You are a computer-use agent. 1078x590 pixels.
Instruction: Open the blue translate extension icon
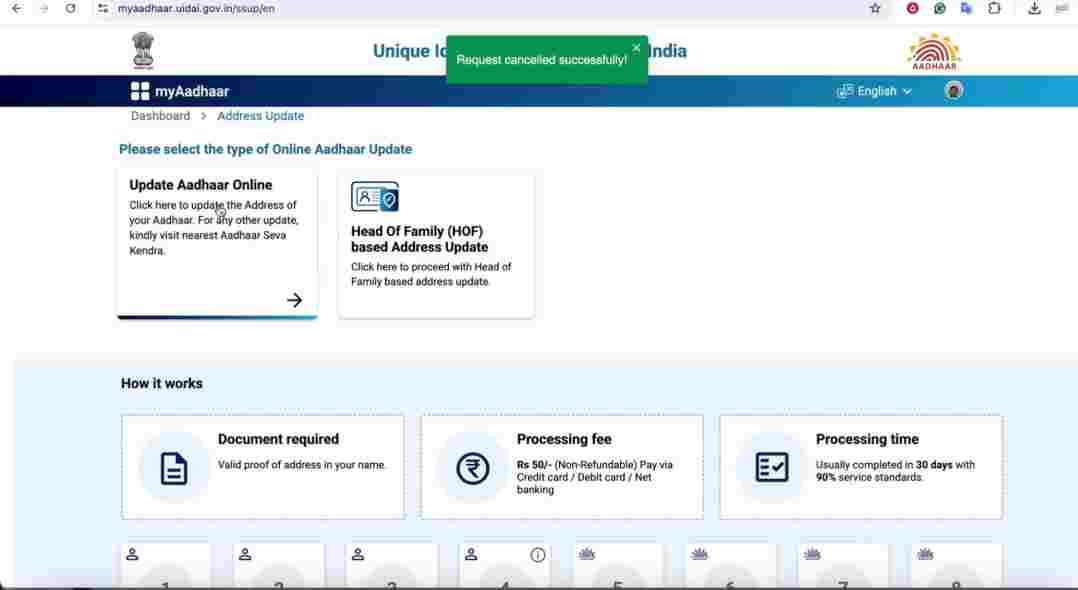coord(966,9)
